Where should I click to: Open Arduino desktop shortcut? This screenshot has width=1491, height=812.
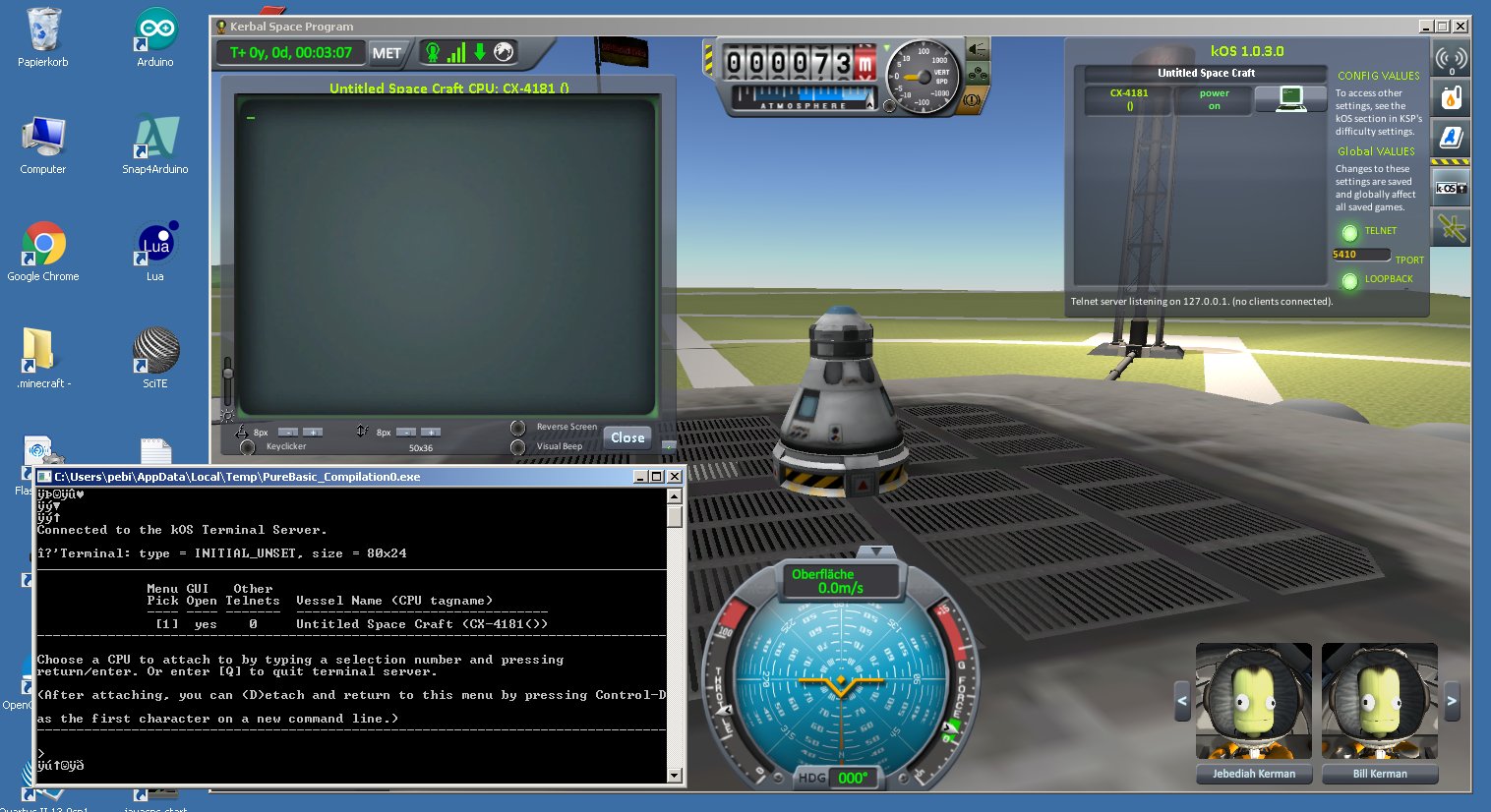tap(155, 37)
